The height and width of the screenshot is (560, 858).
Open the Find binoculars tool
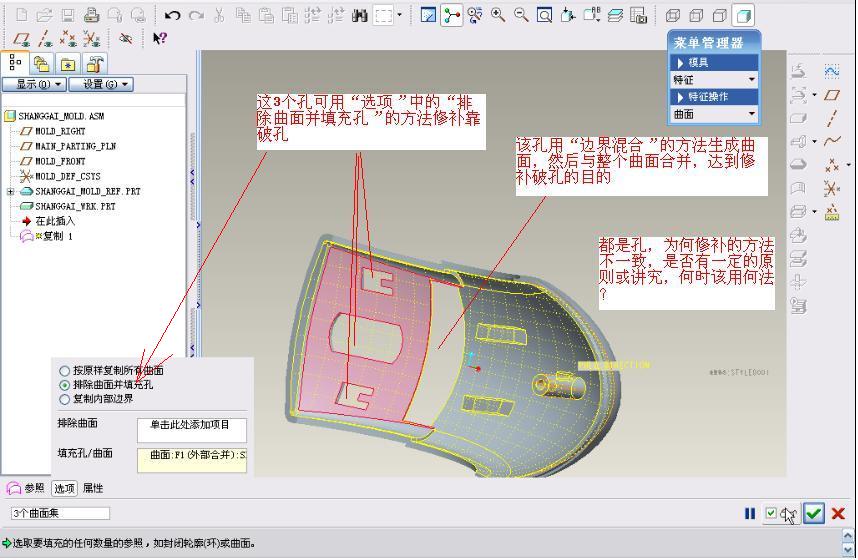360,15
